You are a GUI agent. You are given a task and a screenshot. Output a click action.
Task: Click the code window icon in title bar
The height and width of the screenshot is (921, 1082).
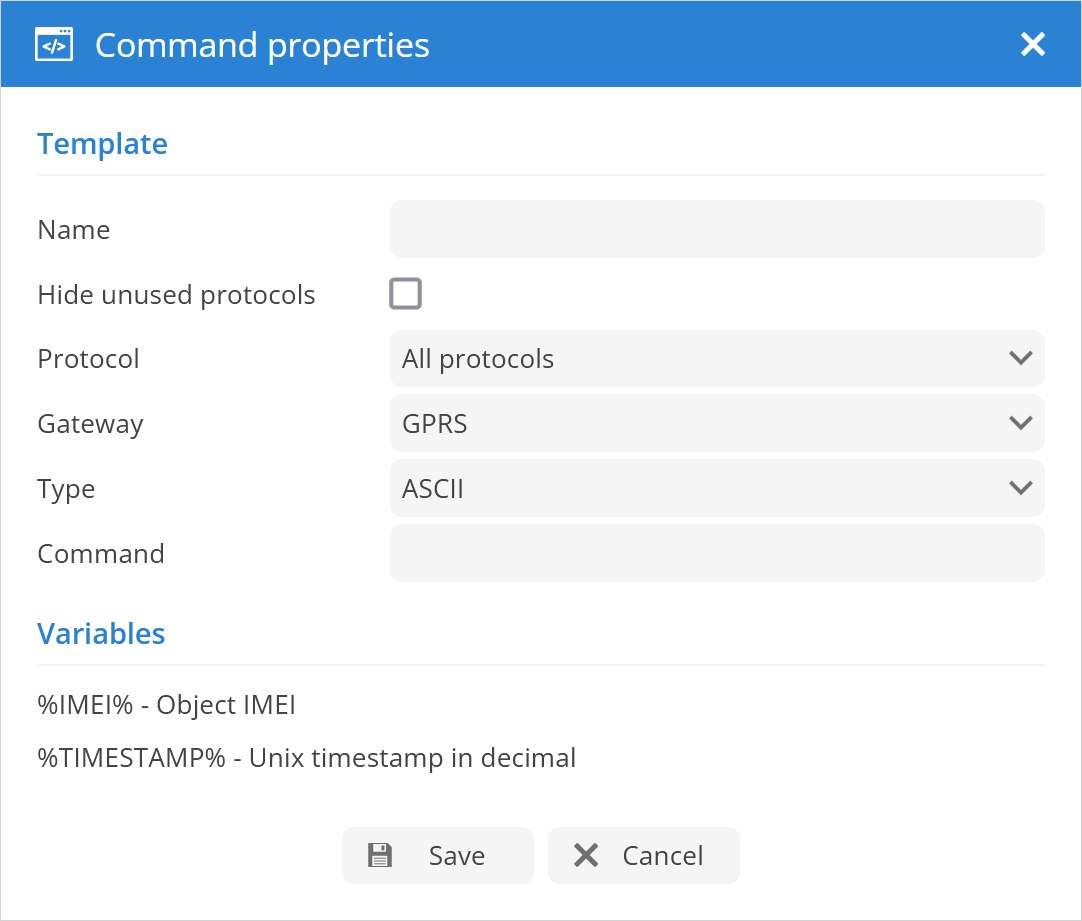(54, 45)
